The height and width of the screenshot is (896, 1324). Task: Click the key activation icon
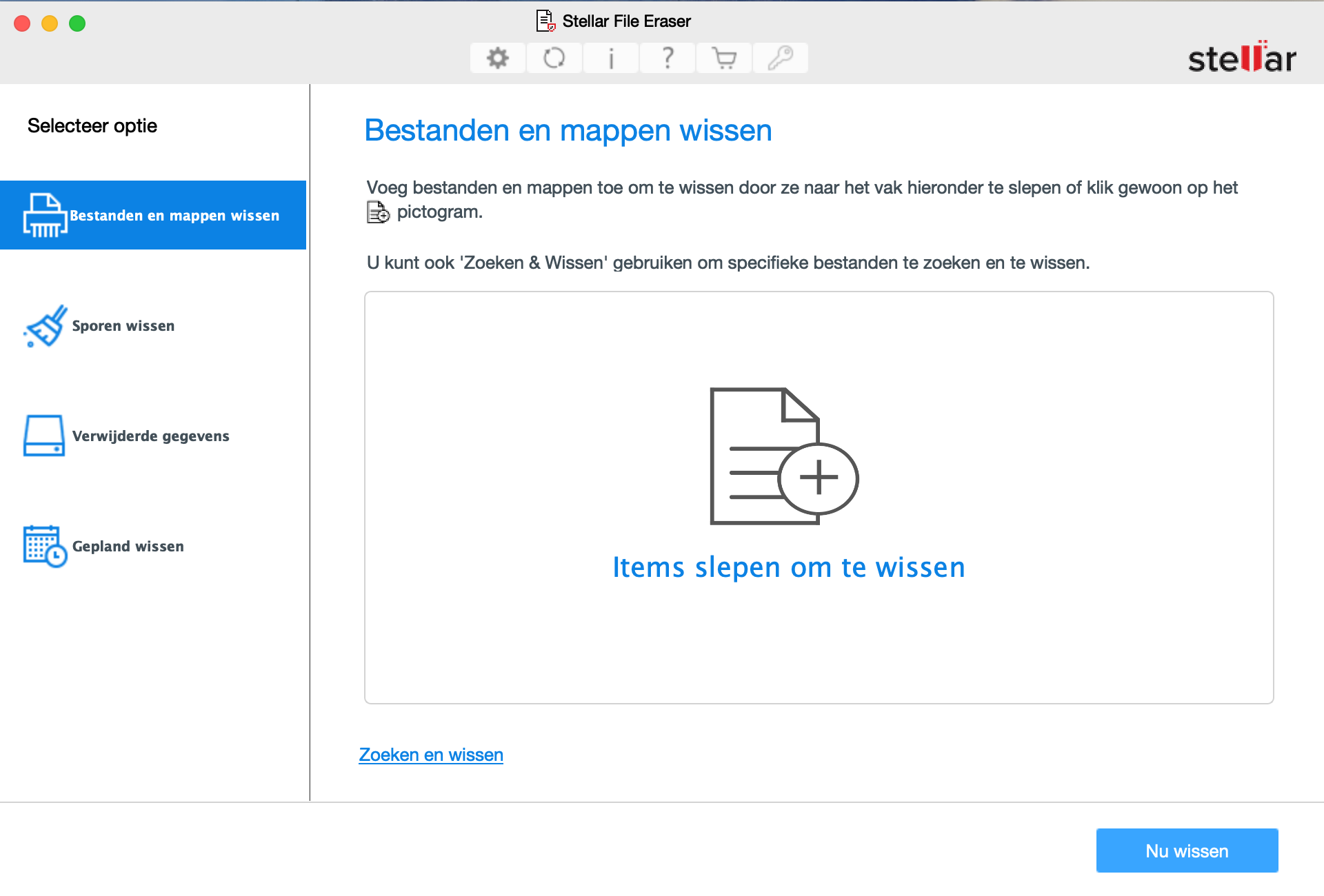pos(781,58)
